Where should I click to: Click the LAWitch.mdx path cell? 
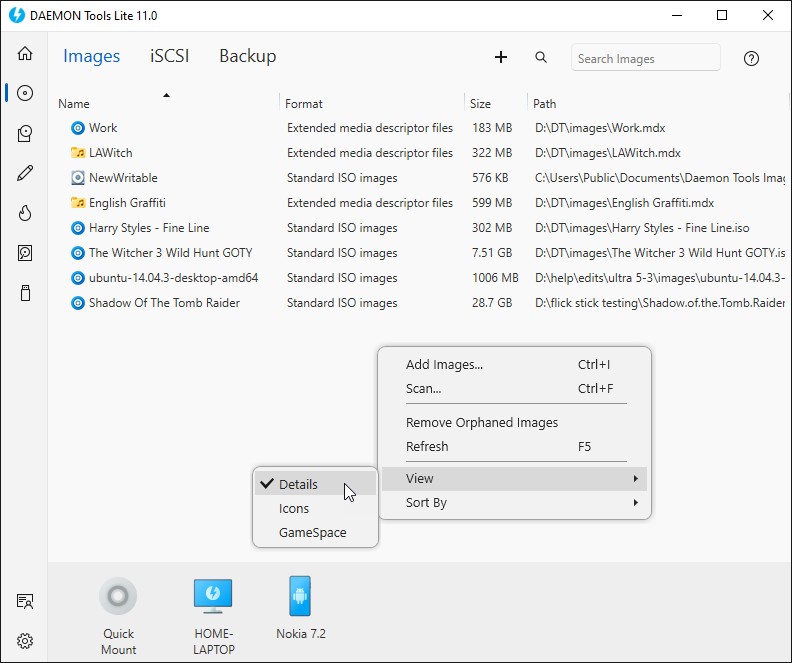pos(608,152)
